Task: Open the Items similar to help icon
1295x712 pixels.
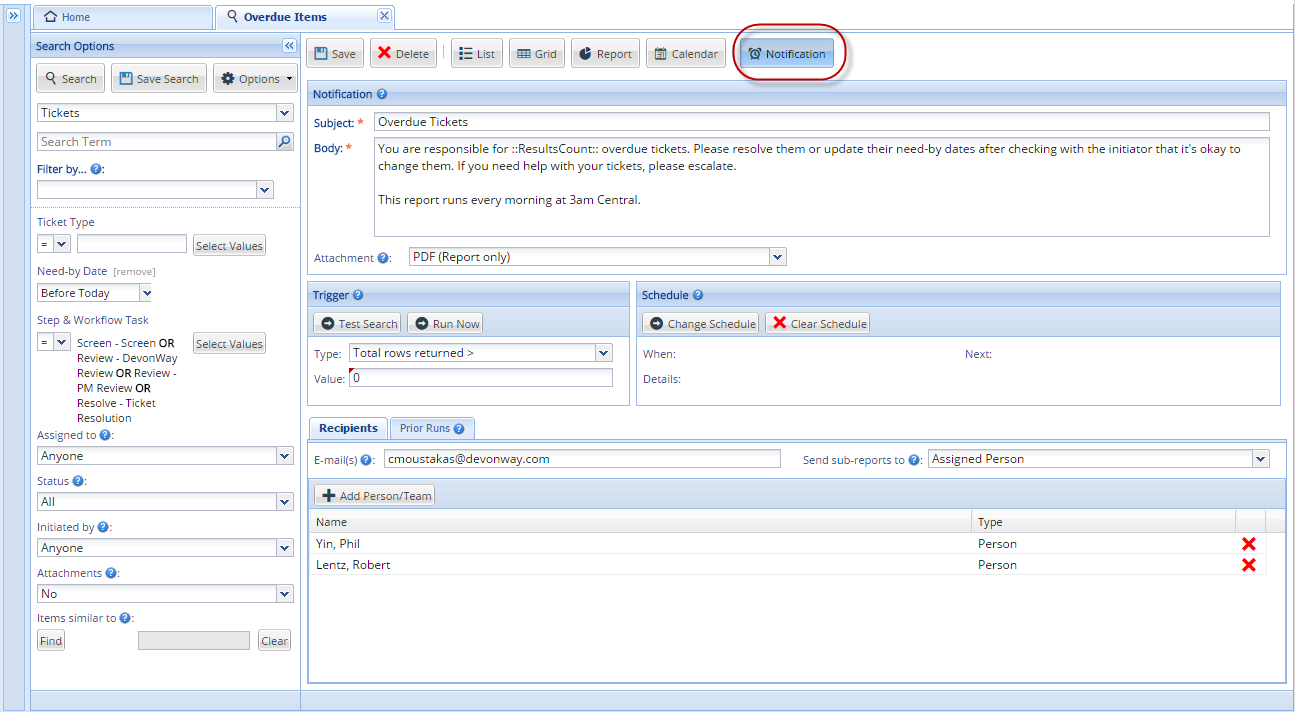Action: [125, 618]
